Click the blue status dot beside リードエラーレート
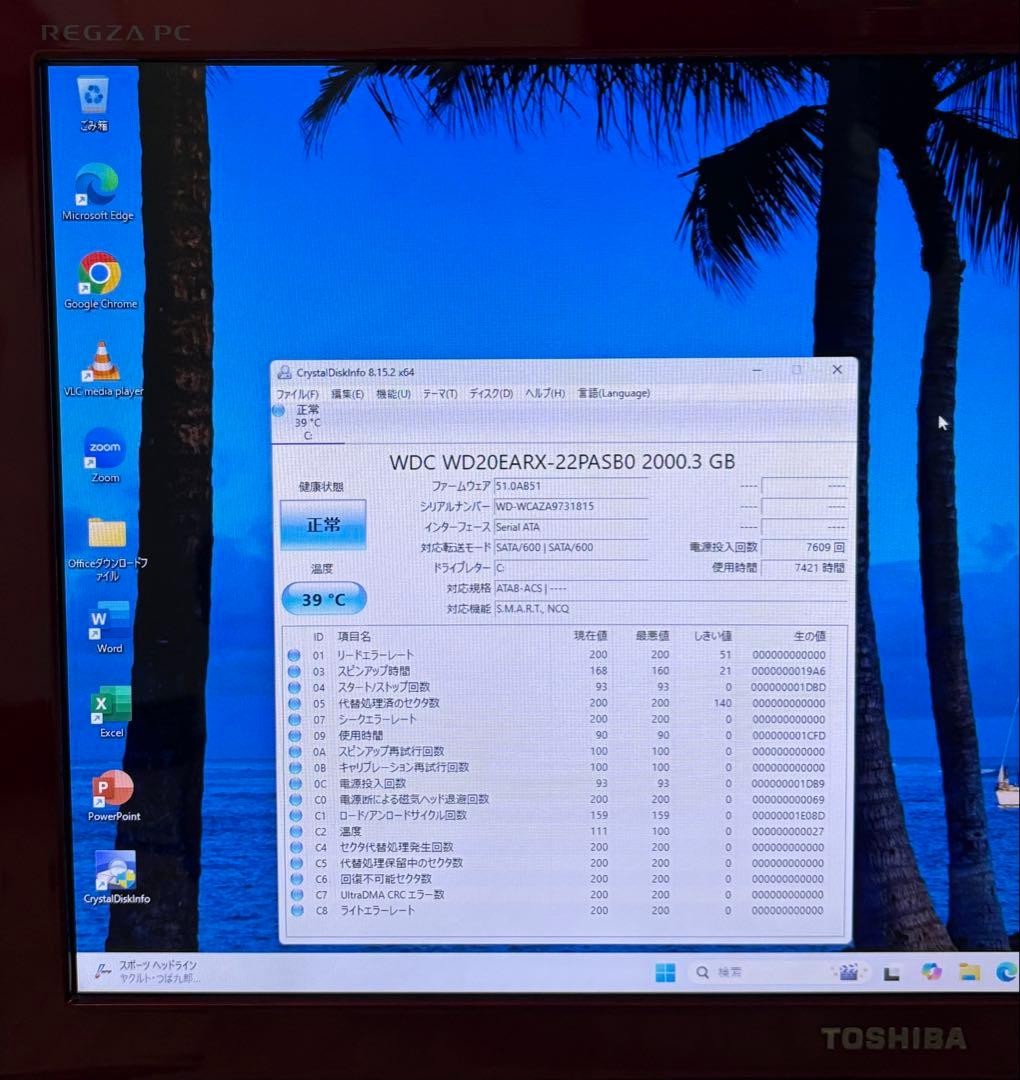1020x1080 pixels. 295,655
